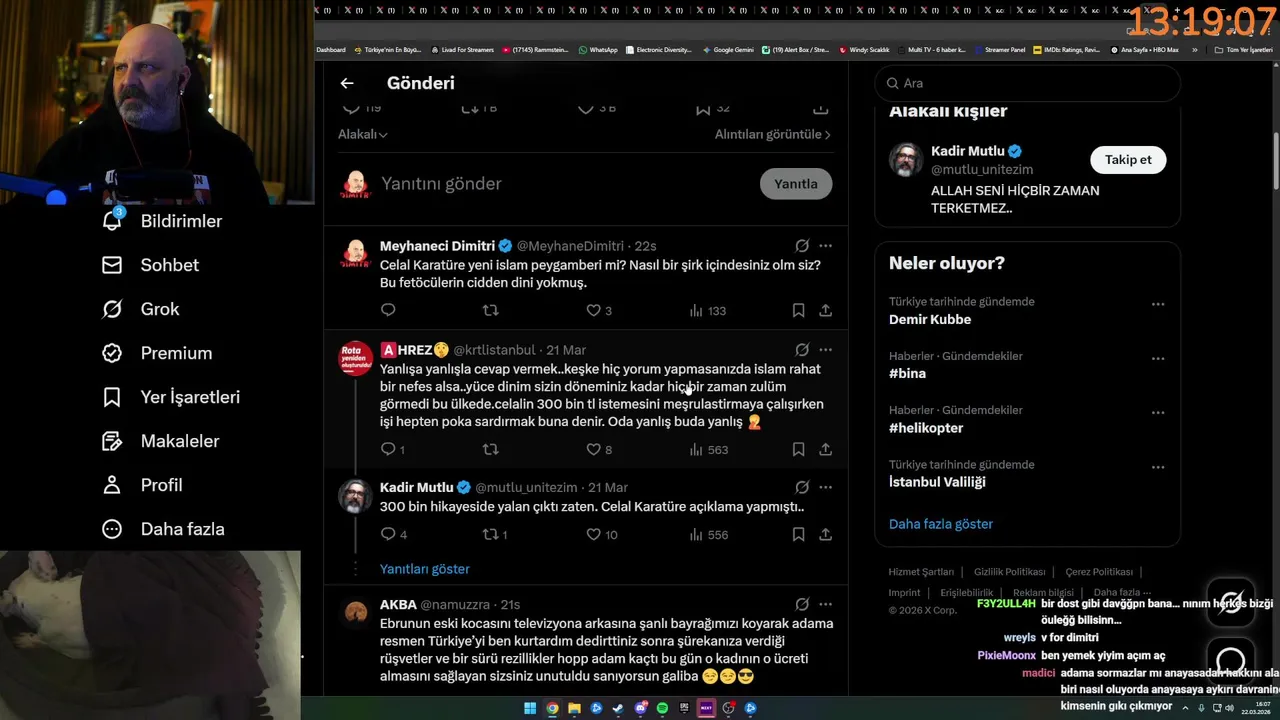Open Windows Start menu on the taskbar
The width and height of the screenshot is (1280, 720).
[530, 708]
